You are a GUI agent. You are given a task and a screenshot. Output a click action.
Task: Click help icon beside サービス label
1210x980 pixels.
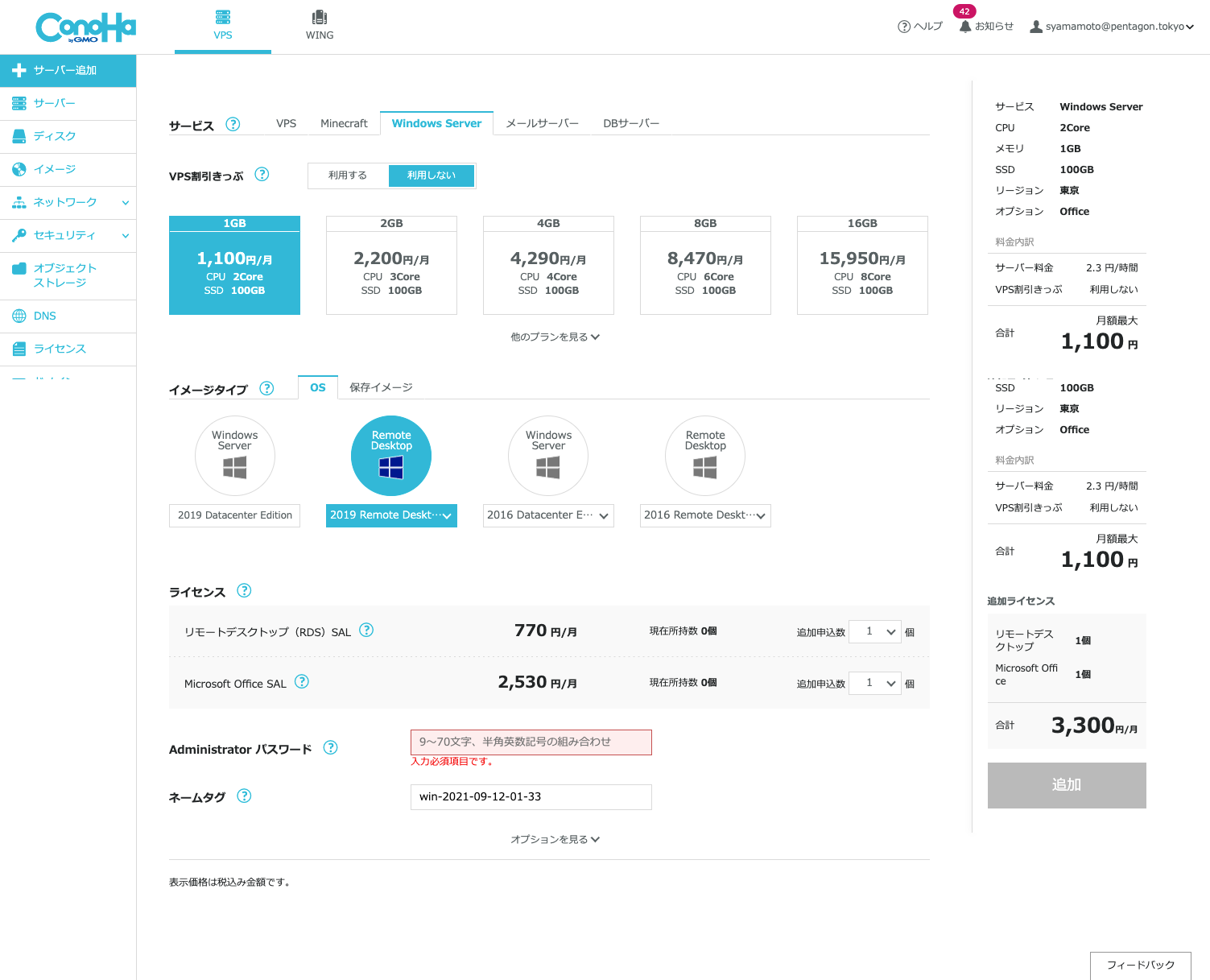(233, 124)
